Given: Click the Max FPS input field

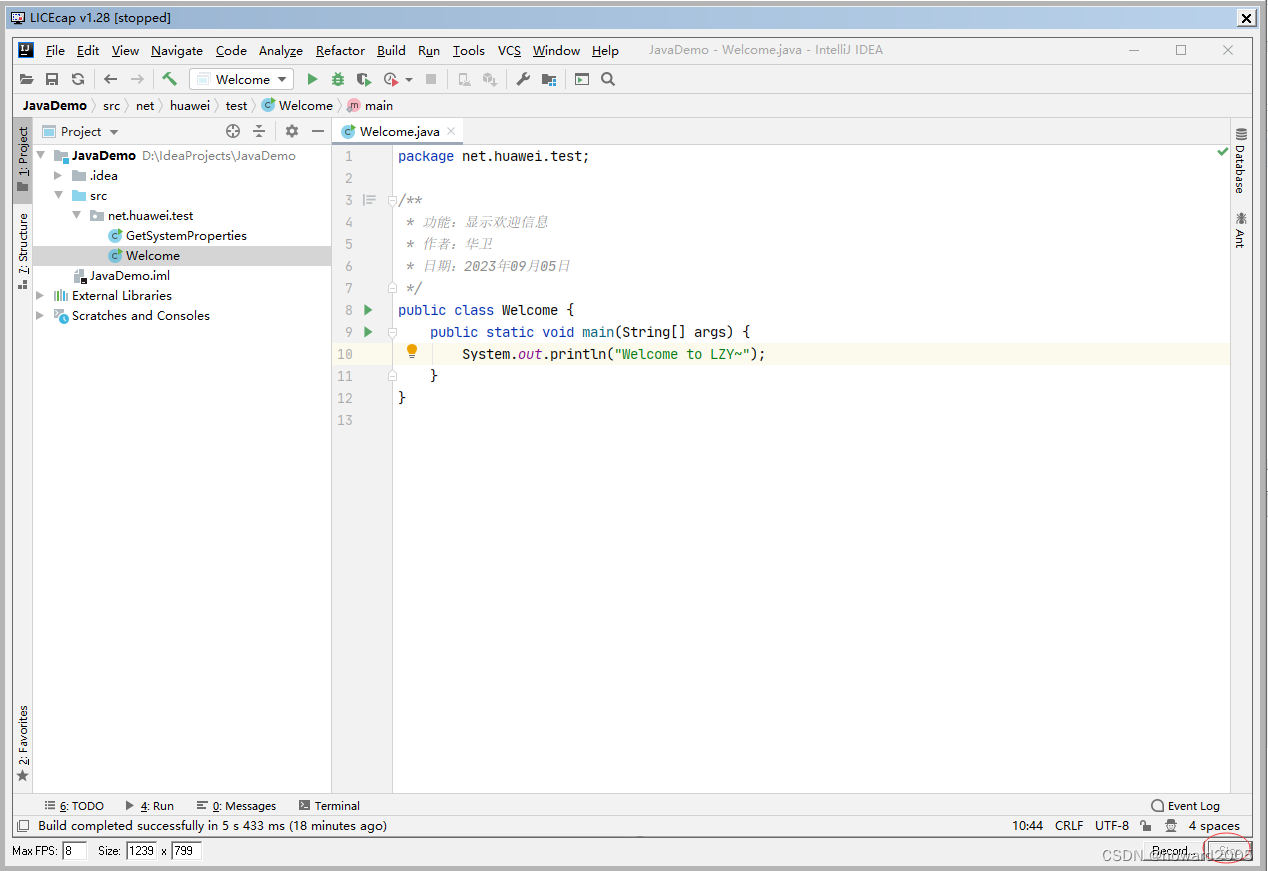Looking at the screenshot, I should point(75,851).
